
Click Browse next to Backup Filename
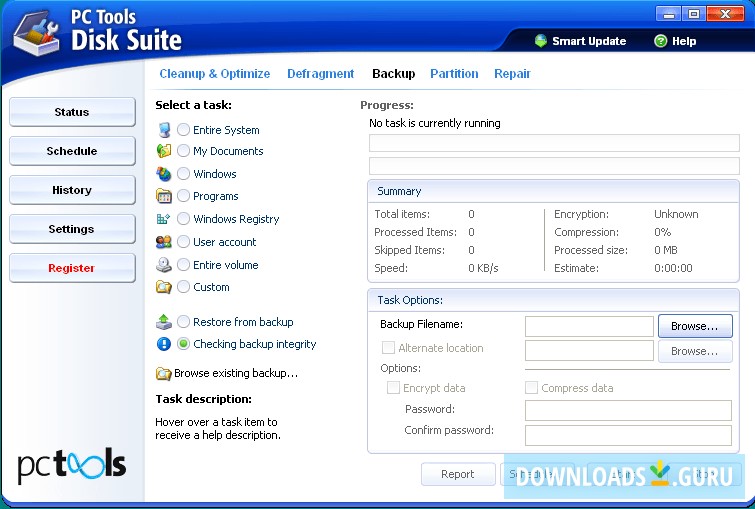pyautogui.click(x=695, y=326)
